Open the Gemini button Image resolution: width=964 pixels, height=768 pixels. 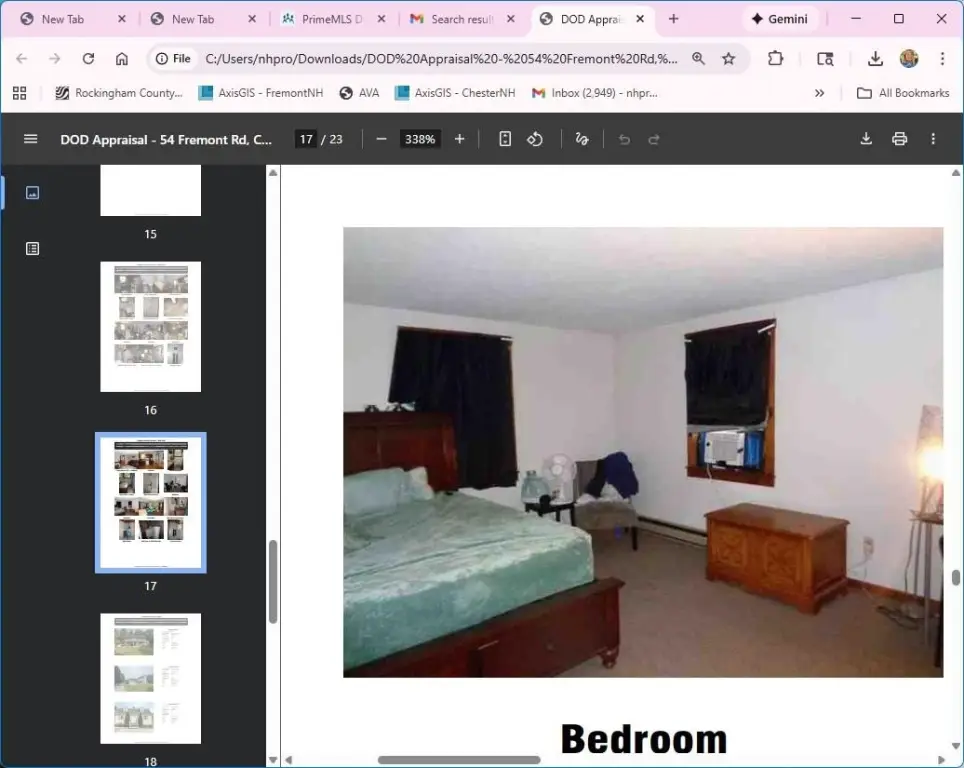coord(780,19)
